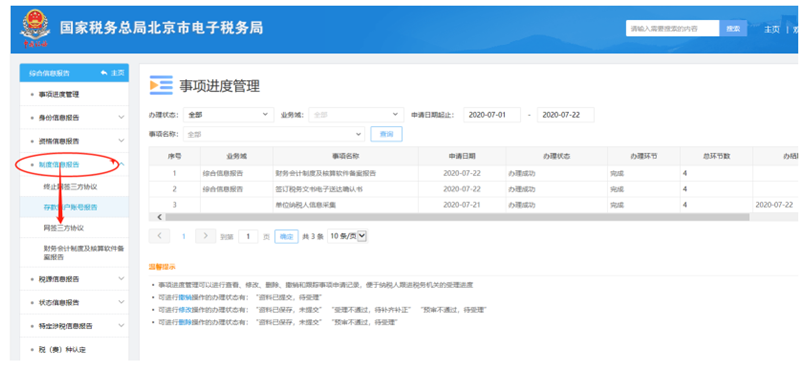The image size is (804, 381).
Task: Click the scrollbar left arrow under the table
Action: [x=159, y=217]
